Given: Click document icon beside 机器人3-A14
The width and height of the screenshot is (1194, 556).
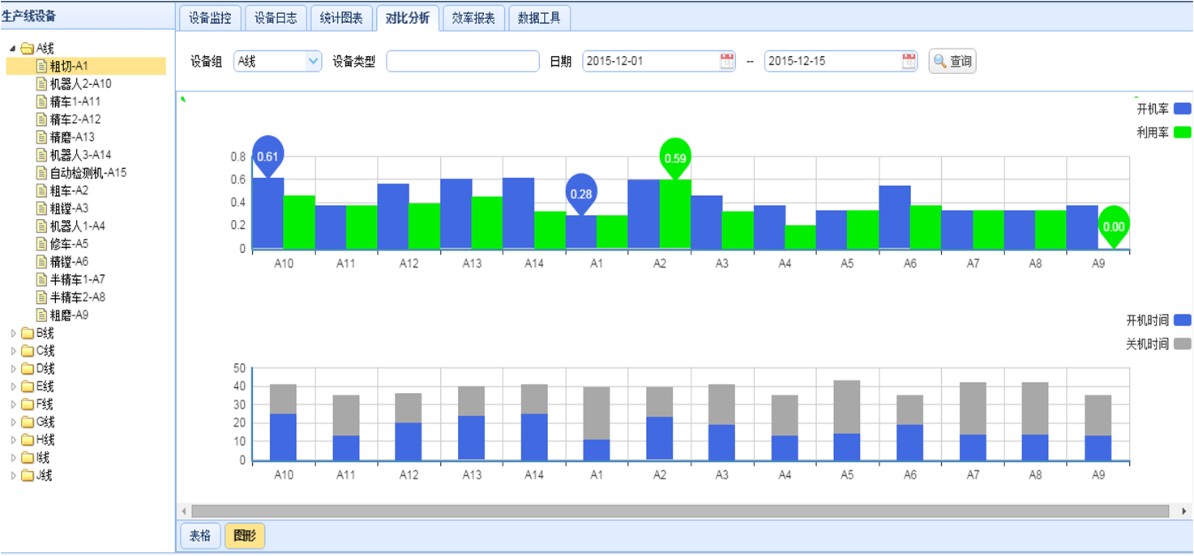Looking at the screenshot, I should tap(41, 155).
